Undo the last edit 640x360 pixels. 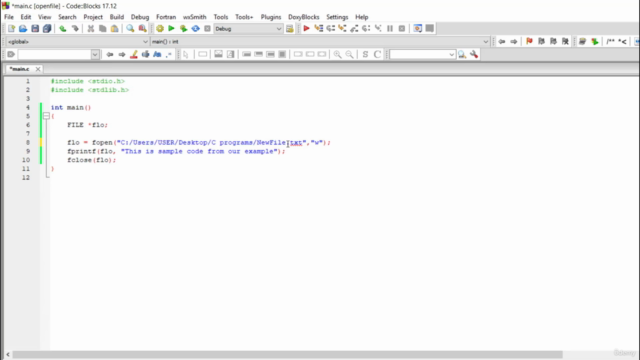point(62,29)
